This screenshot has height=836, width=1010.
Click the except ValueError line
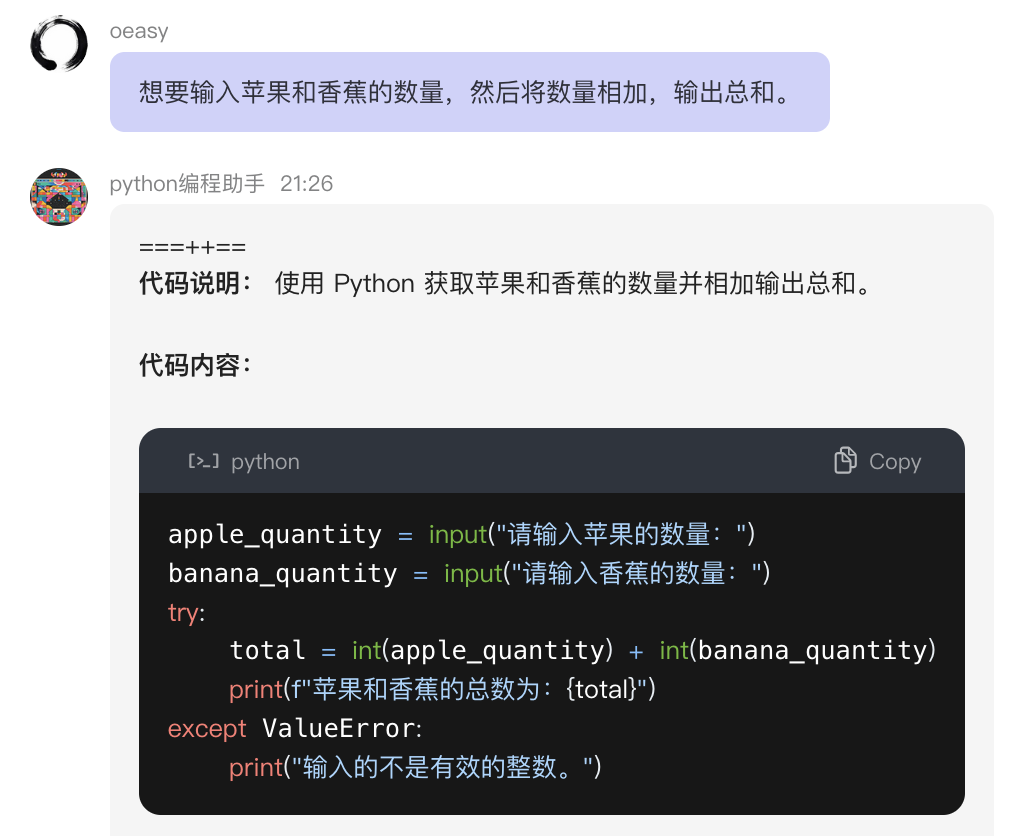295,729
